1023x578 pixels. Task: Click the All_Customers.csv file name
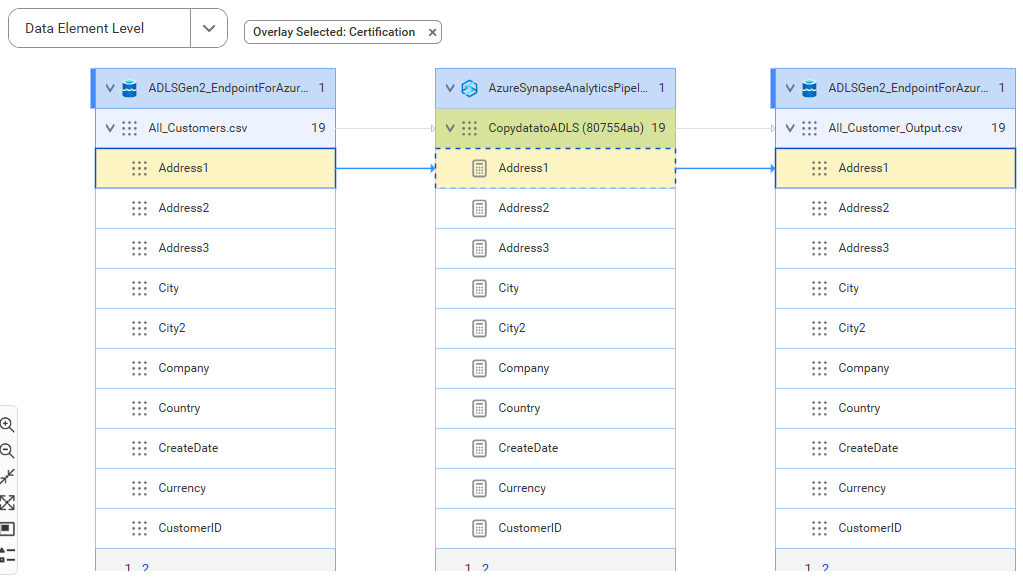(198, 129)
